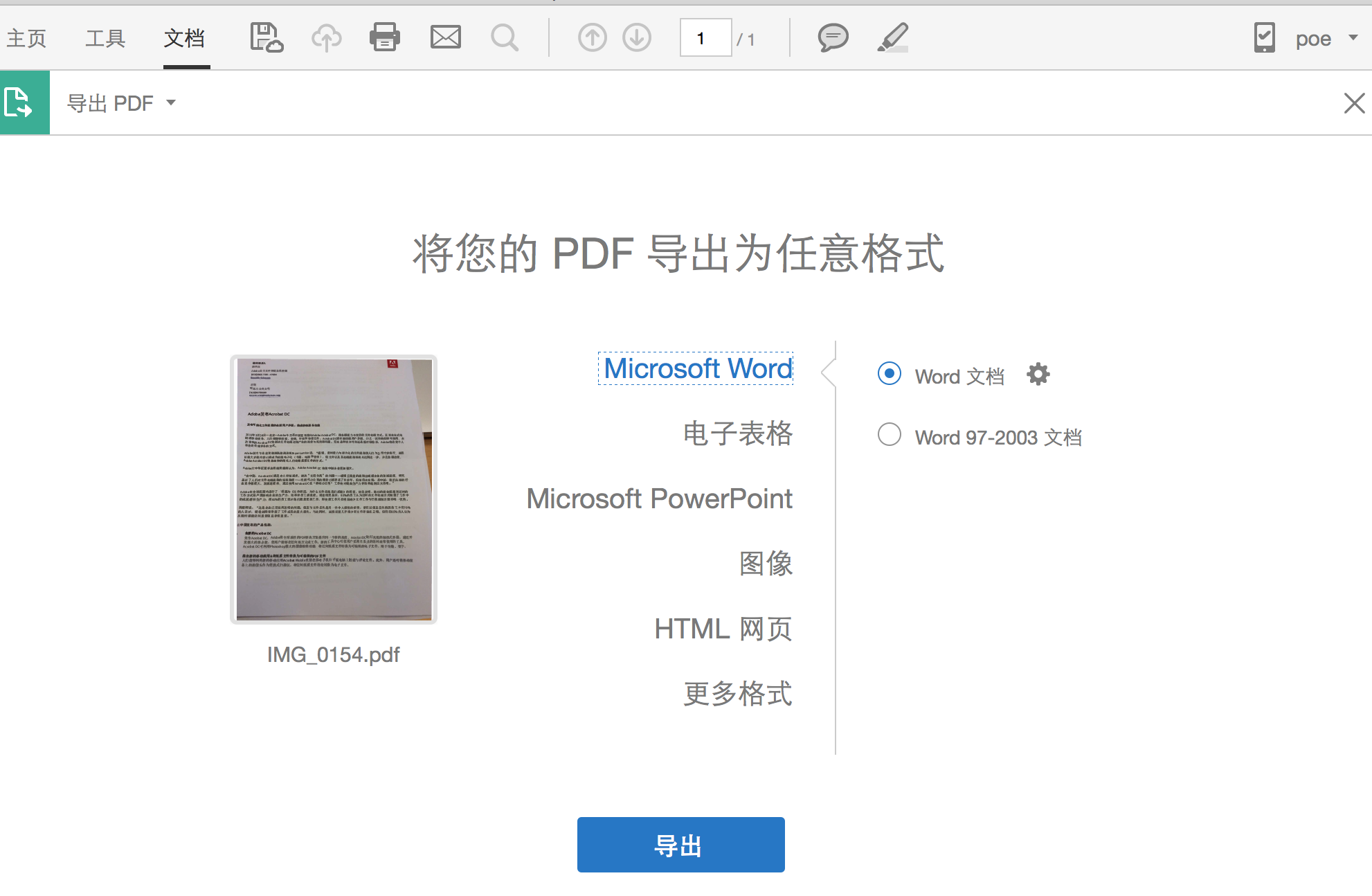Click the mobile link device icon

pos(1265,37)
